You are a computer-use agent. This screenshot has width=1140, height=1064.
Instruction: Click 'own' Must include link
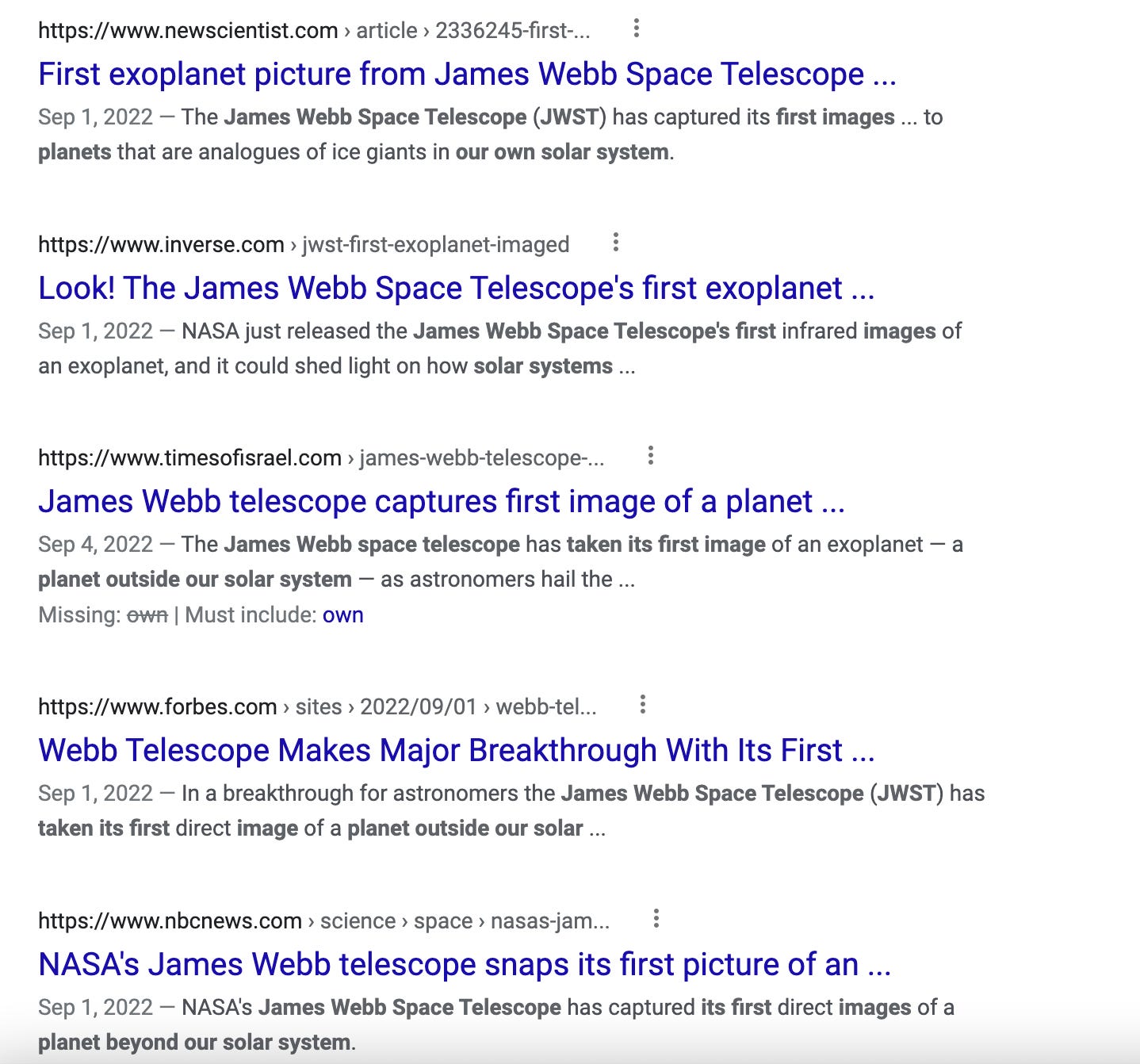(342, 615)
